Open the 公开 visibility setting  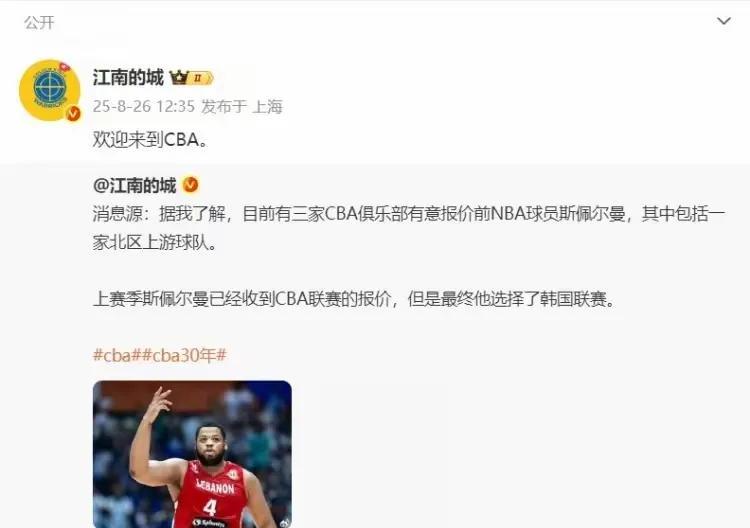39,22
